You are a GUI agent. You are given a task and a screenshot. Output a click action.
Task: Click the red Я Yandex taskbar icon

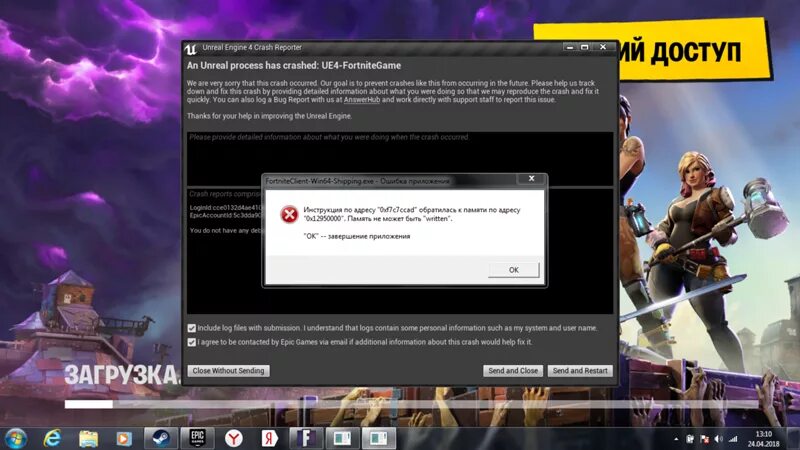pyautogui.click(x=270, y=438)
